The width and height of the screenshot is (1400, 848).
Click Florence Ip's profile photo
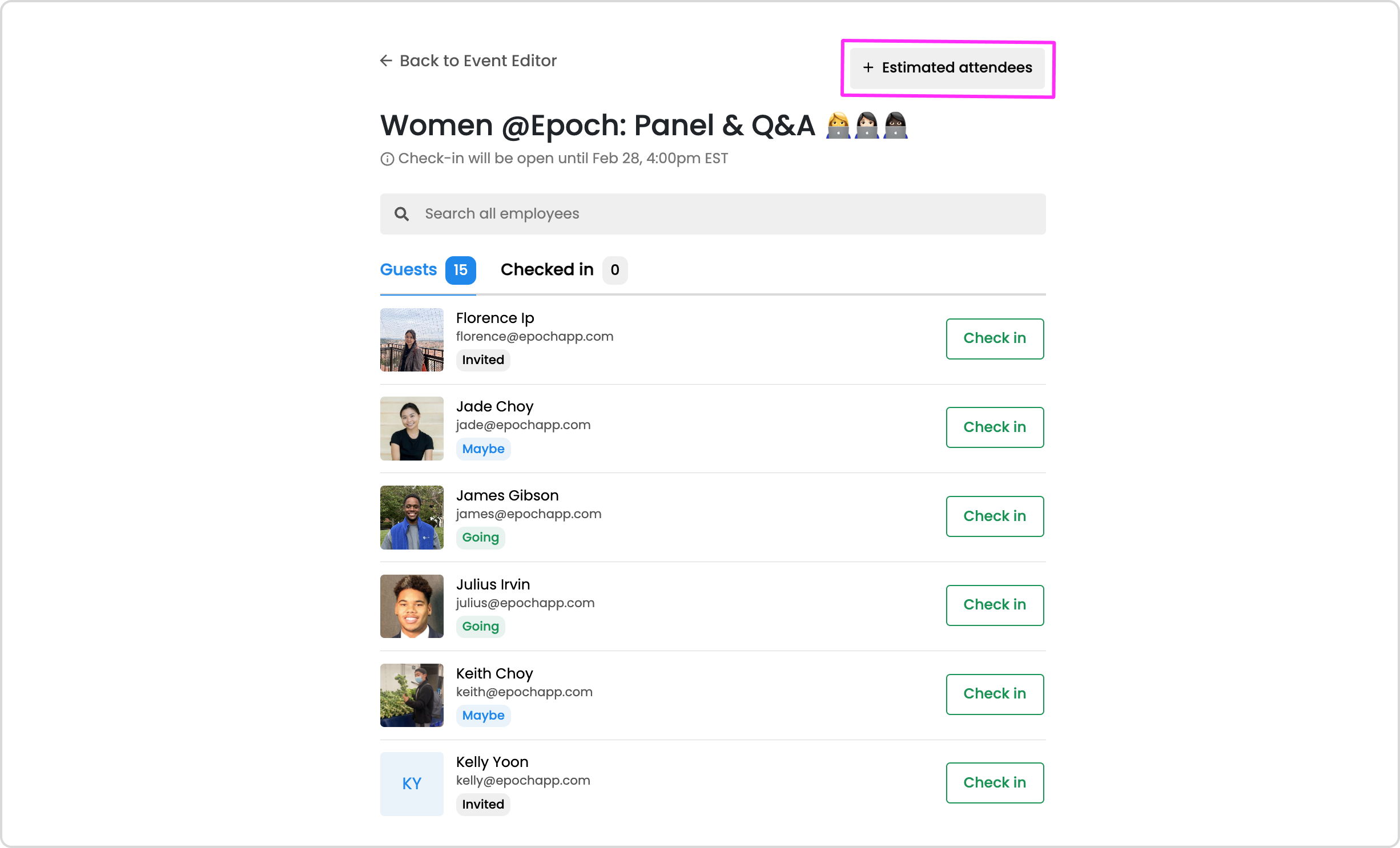click(x=412, y=340)
